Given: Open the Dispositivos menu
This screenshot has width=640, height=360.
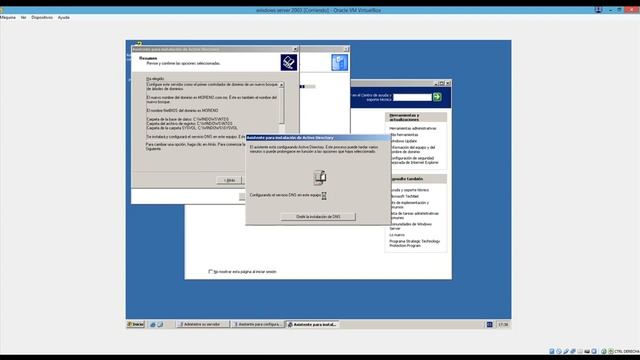Looking at the screenshot, I should point(42,18).
